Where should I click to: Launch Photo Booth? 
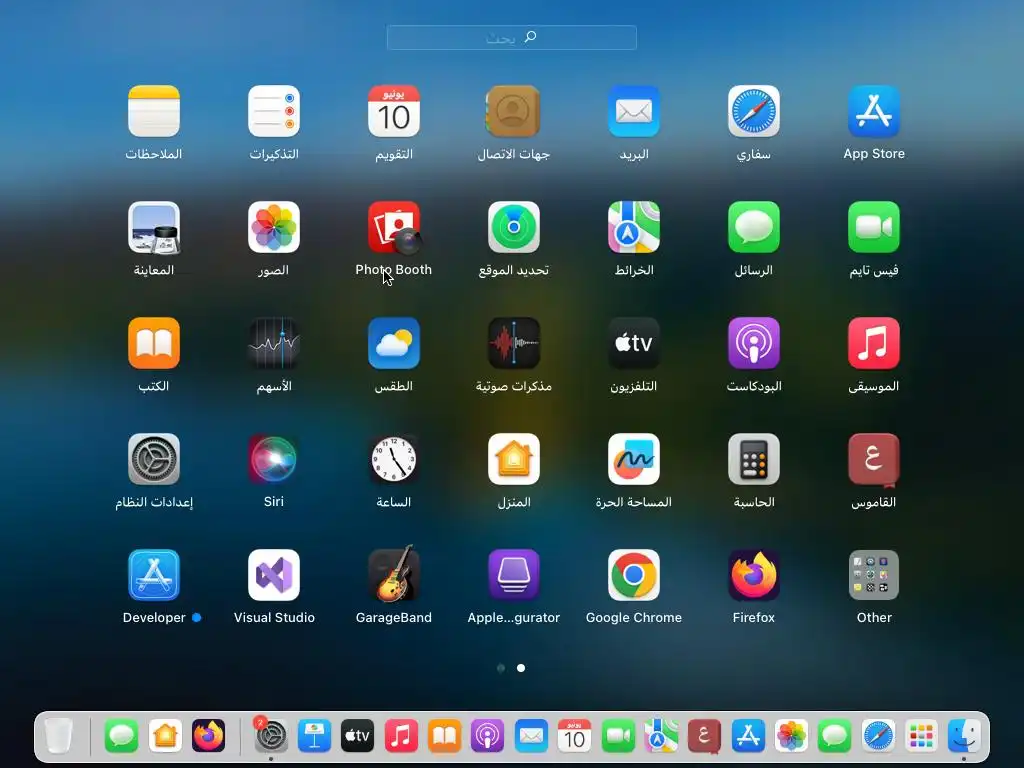click(394, 227)
